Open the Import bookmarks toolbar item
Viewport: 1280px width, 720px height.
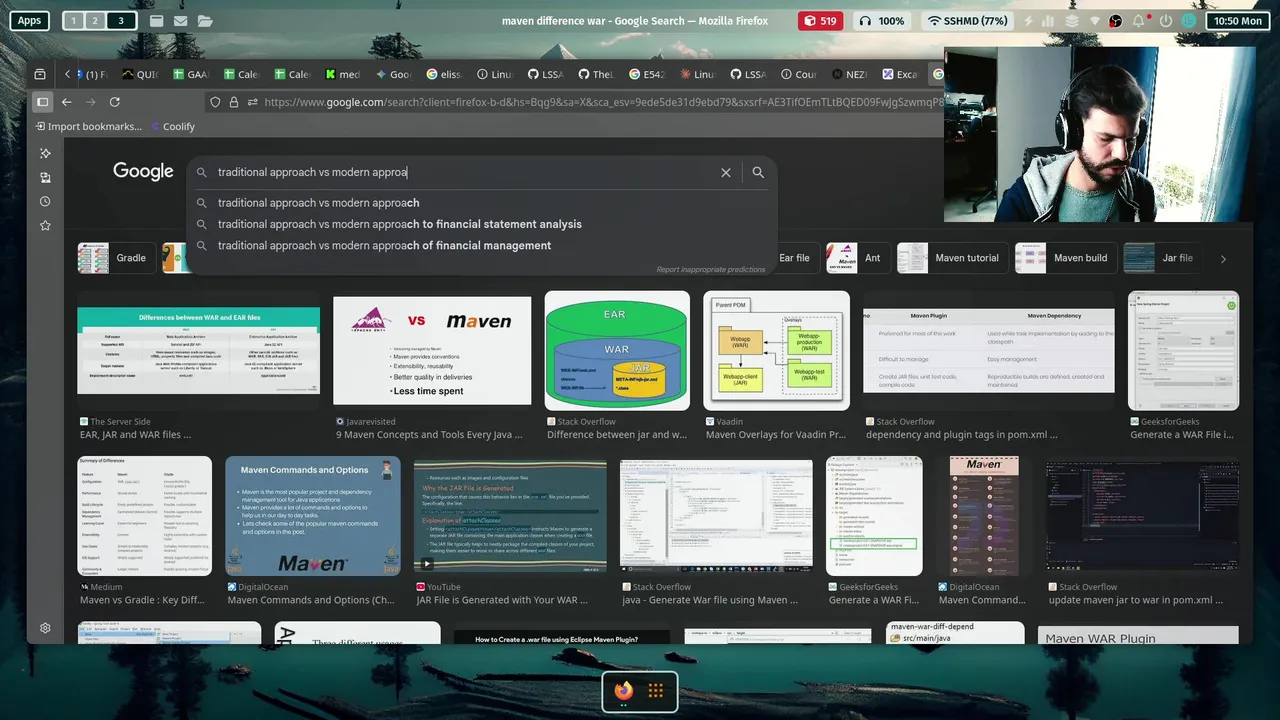tap(88, 127)
